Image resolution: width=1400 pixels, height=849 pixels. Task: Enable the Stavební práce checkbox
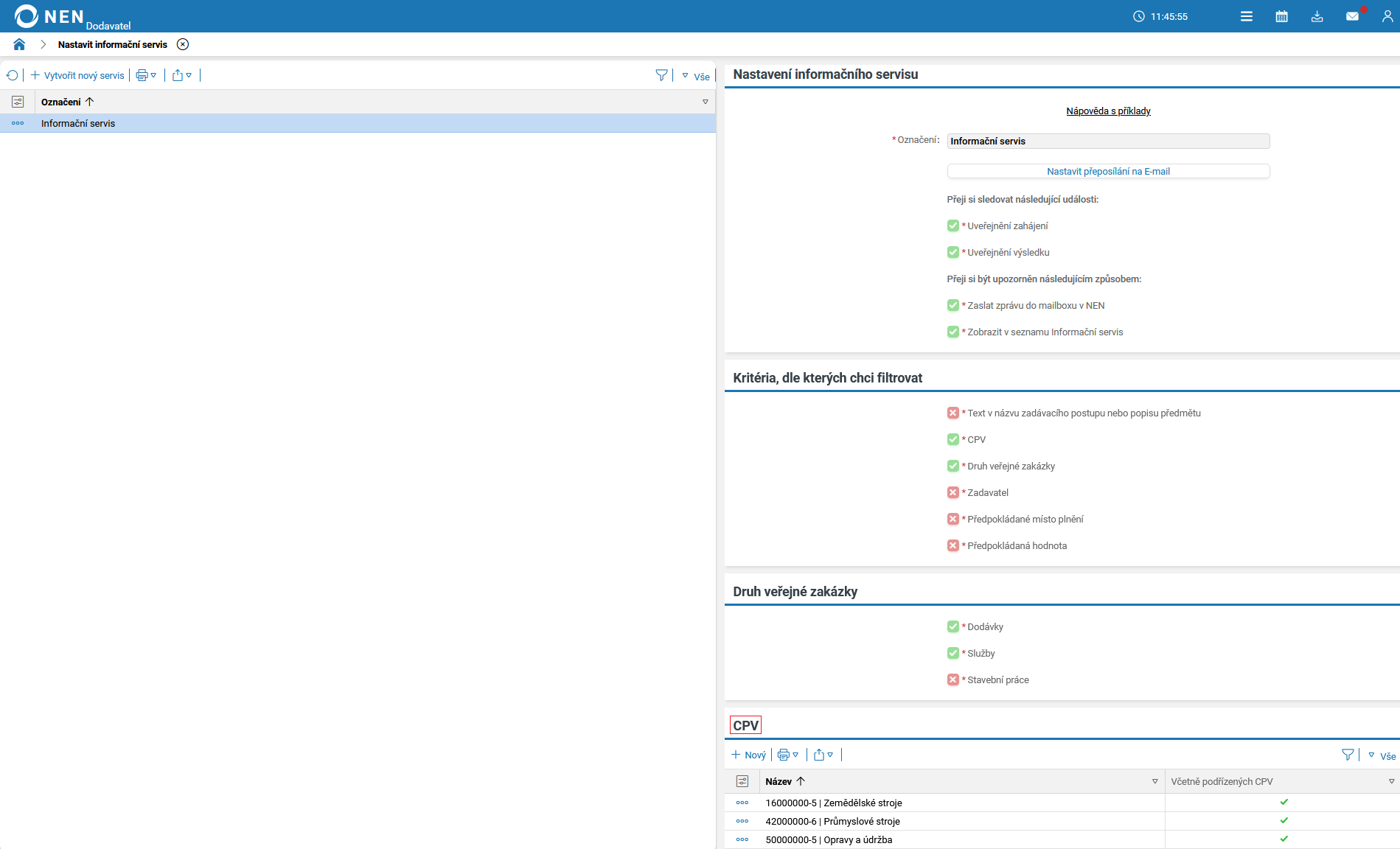tap(953, 679)
